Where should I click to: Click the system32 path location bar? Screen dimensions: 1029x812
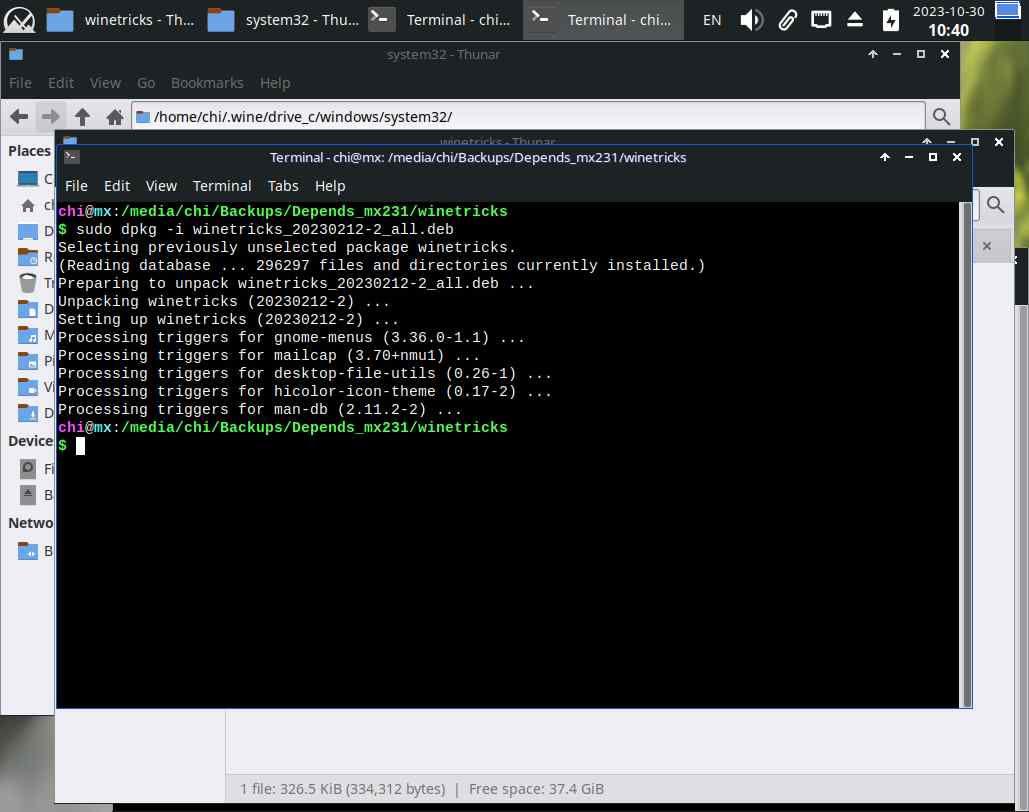tap(528, 117)
